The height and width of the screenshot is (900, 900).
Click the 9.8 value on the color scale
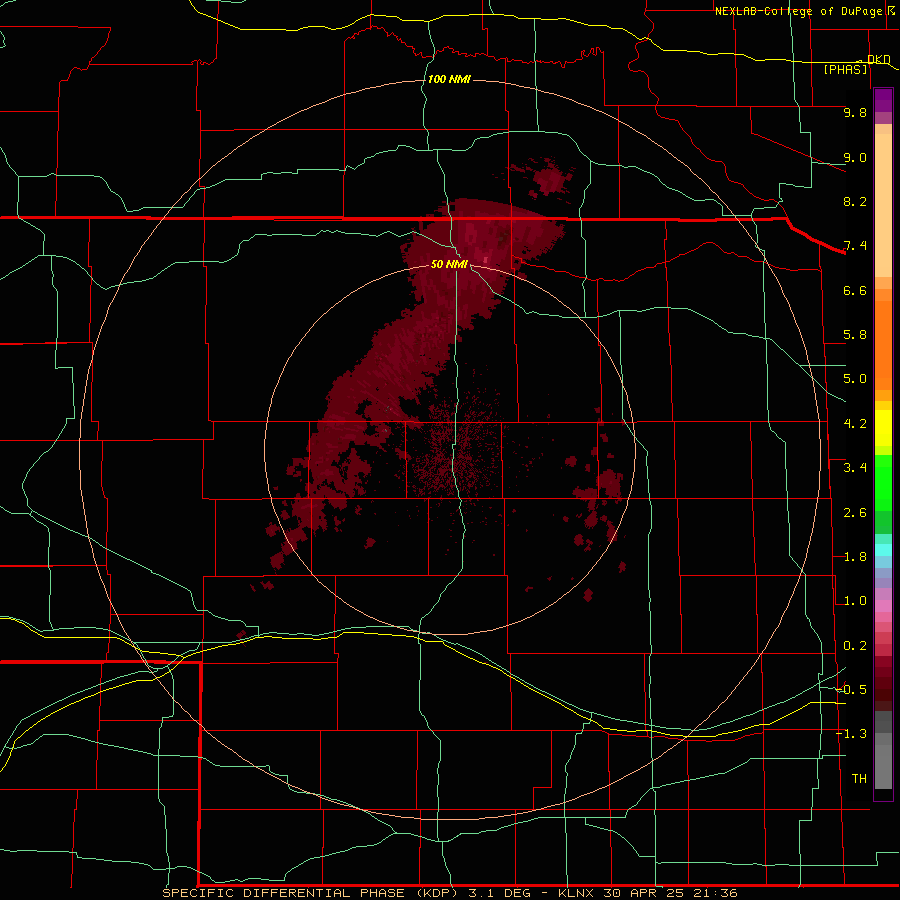[855, 112]
